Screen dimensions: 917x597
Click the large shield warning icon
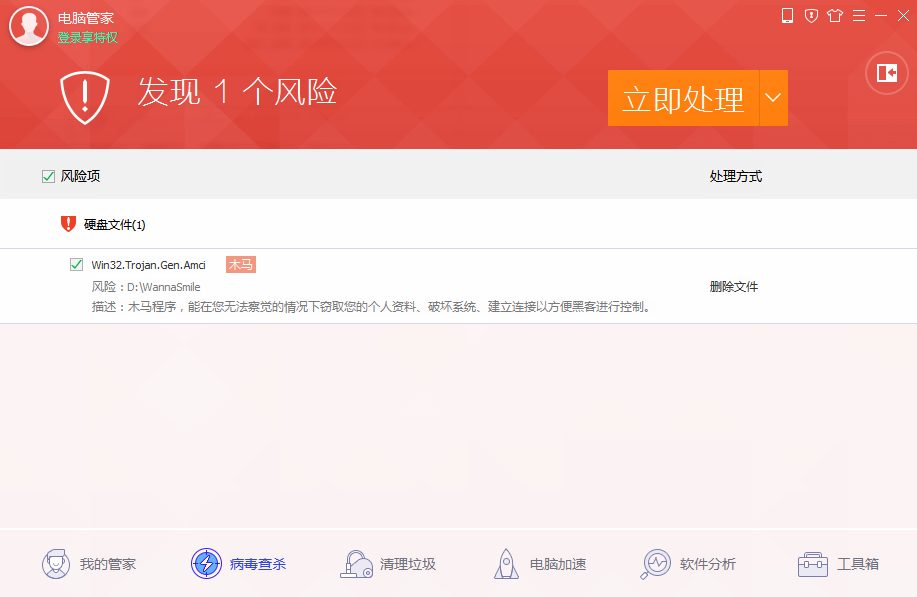pyautogui.click(x=85, y=97)
